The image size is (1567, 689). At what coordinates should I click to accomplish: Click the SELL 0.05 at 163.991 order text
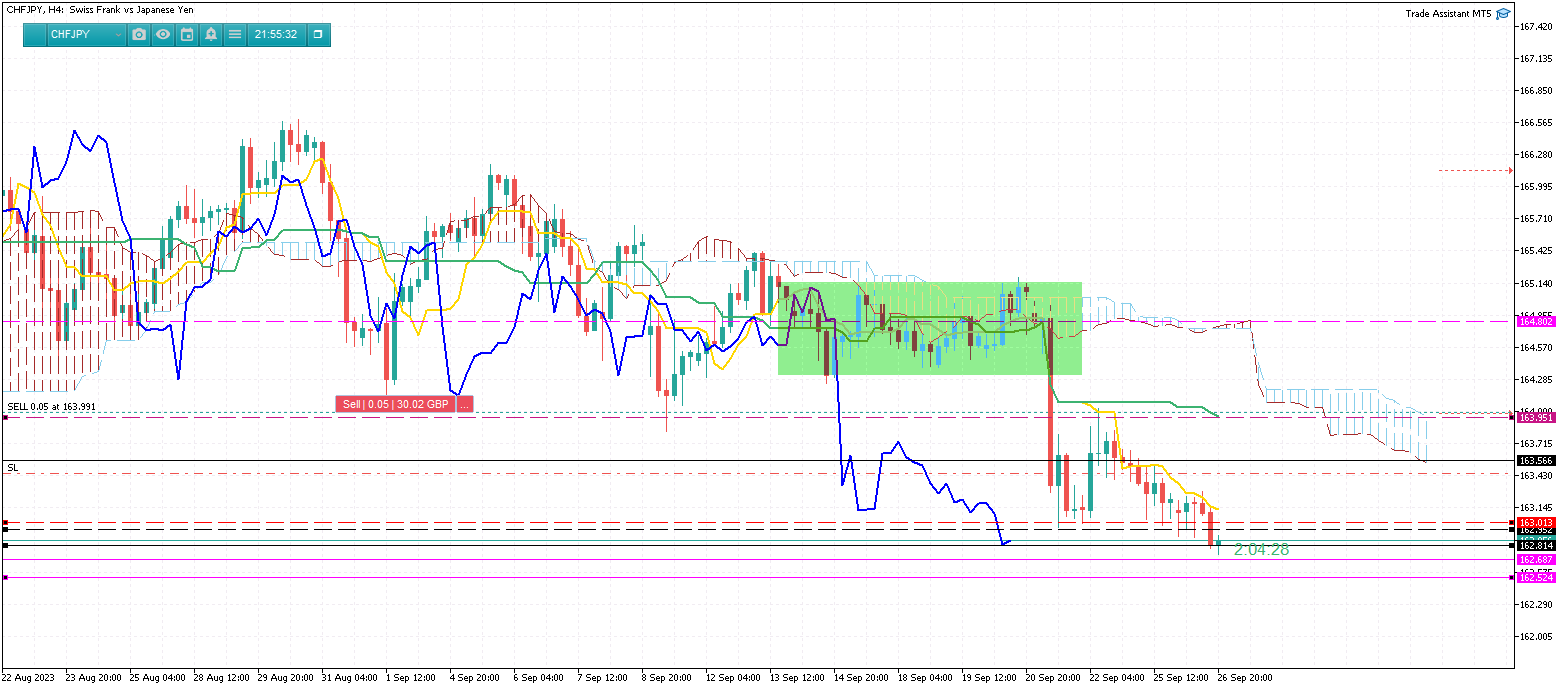[x=52, y=406]
